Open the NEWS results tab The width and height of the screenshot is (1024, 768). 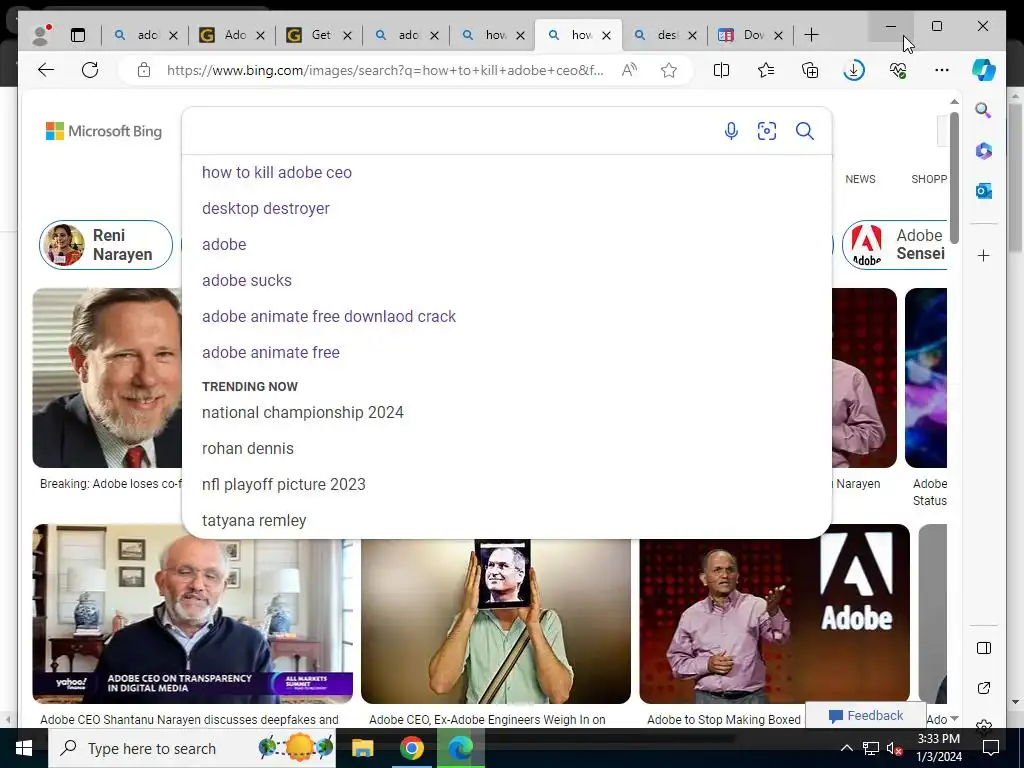[x=860, y=179]
